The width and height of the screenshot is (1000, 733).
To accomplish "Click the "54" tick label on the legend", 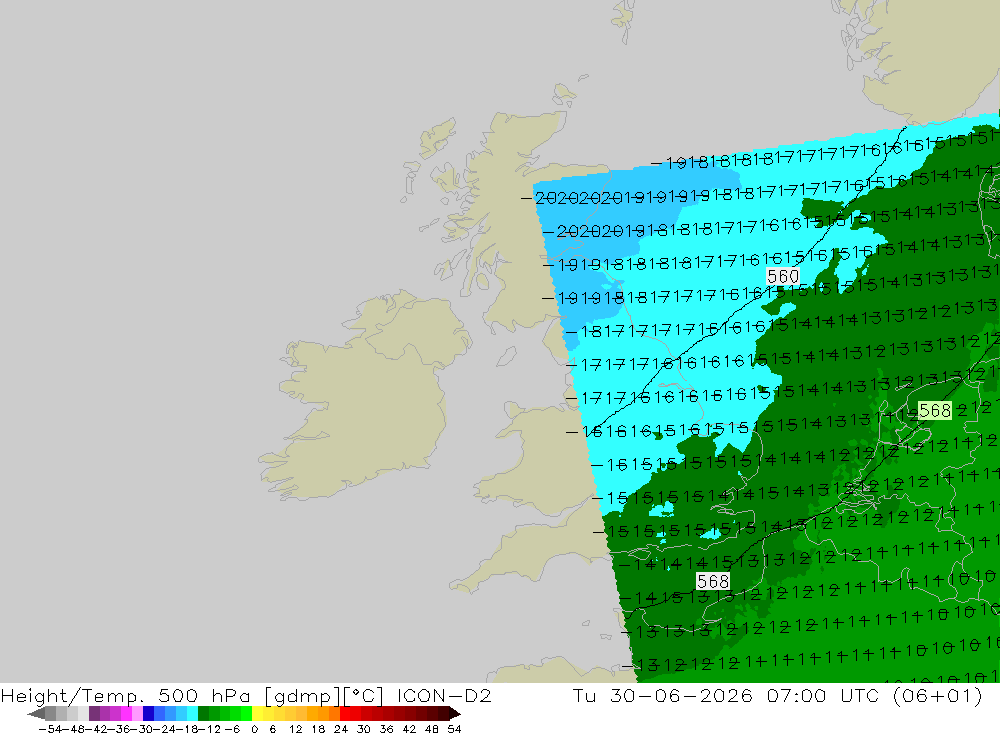I will pyautogui.click(x=454, y=729).
